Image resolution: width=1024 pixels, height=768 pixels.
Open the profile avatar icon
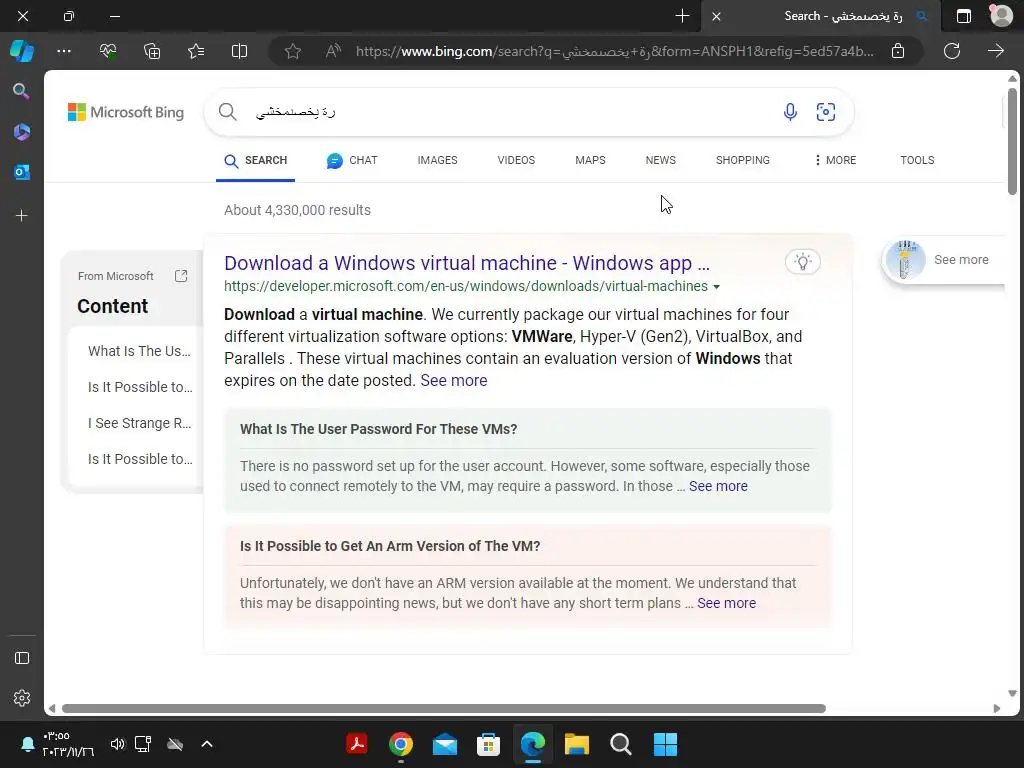tap(1001, 16)
